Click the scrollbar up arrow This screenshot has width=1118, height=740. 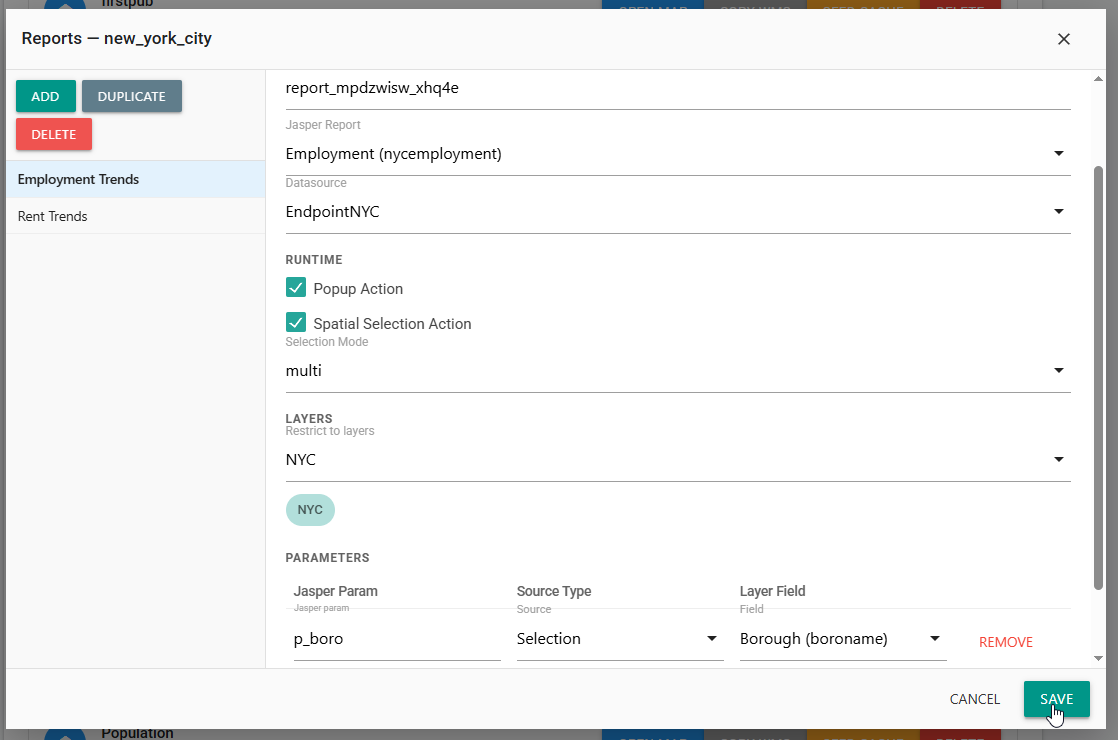tap(1098, 79)
